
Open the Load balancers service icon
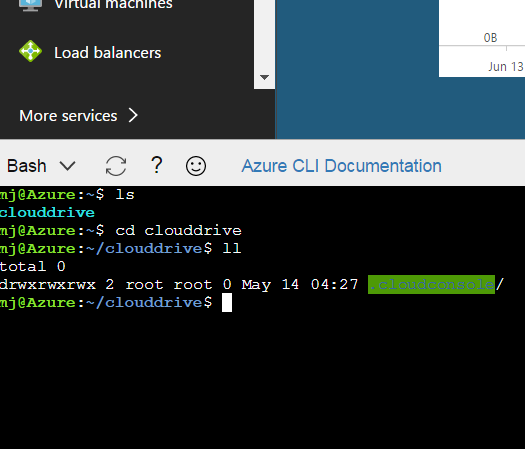pyautogui.click(x=30, y=51)
